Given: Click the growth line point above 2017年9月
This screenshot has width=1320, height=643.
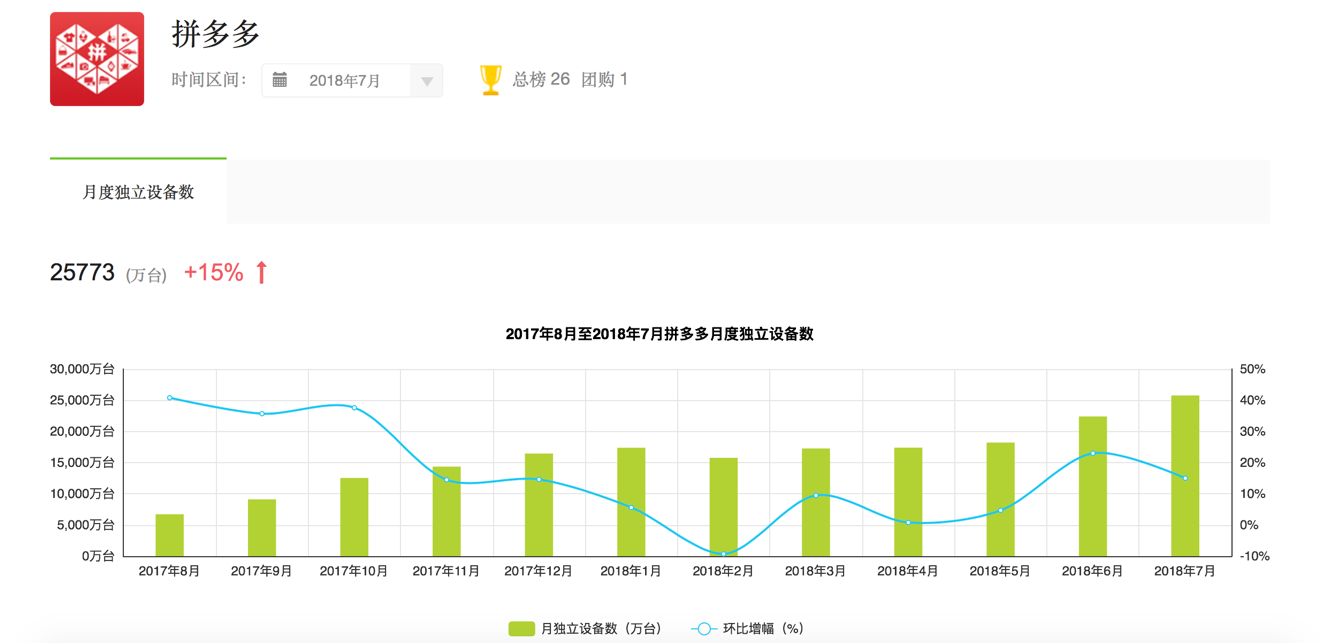Looking at the screenshot, I should click(262, 413).
